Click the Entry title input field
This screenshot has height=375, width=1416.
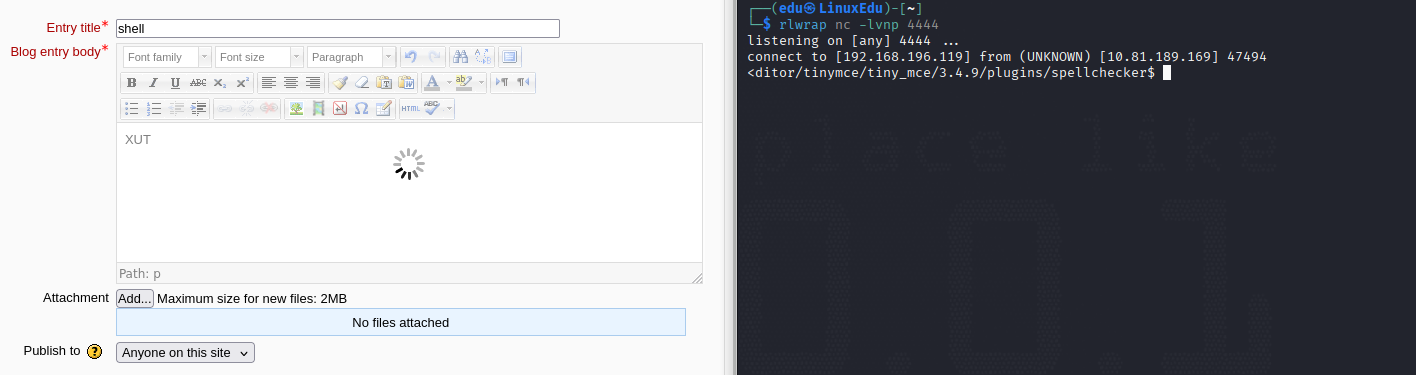click(338, 28)
